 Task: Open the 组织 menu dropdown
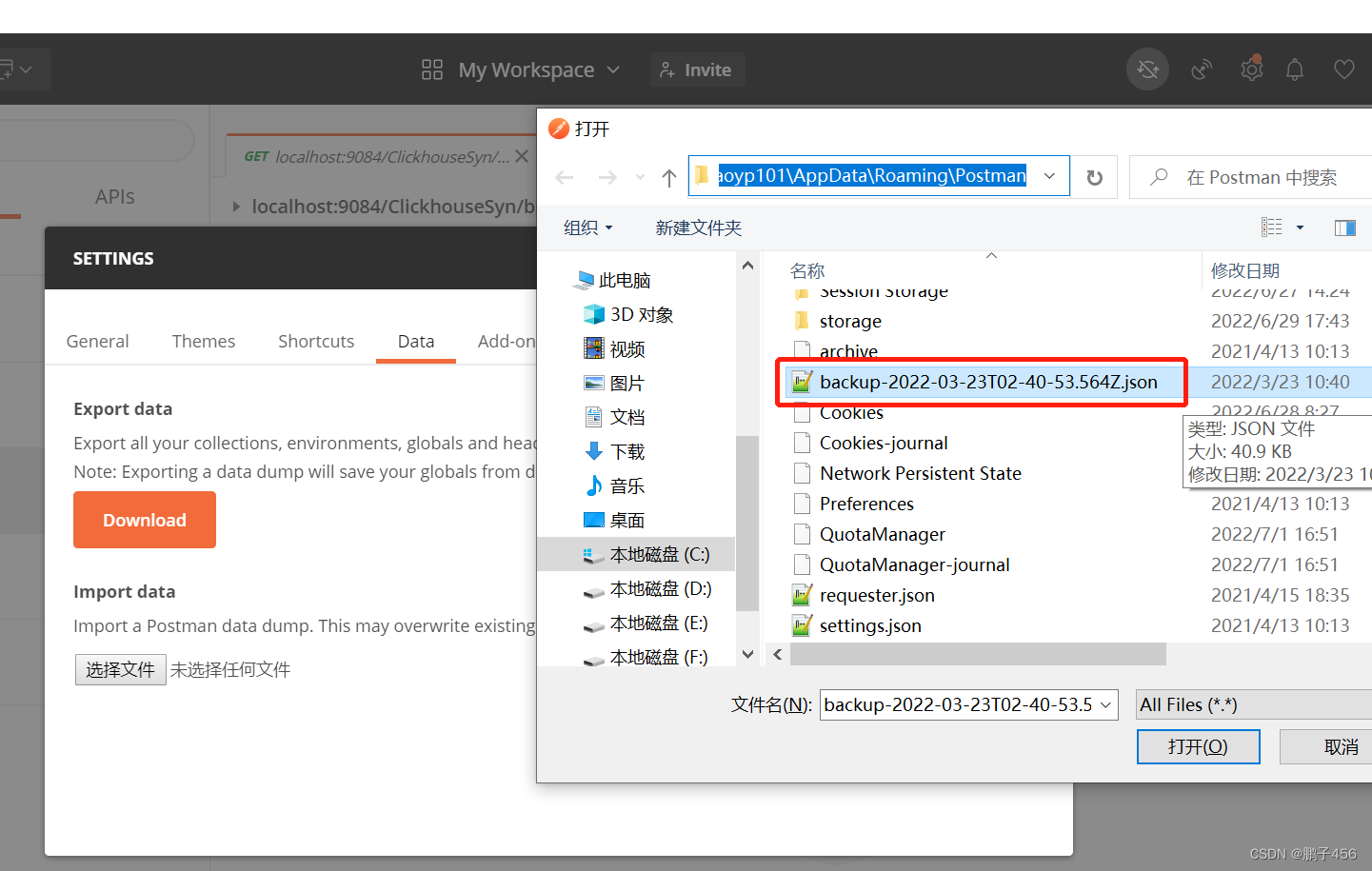(587, 228)
